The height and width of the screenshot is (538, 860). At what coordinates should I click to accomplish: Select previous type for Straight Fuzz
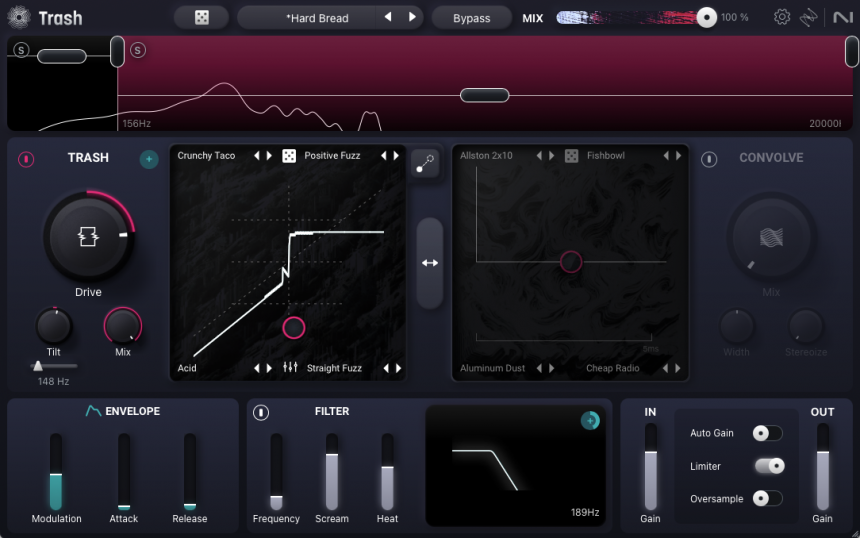(x=386, y=368)
